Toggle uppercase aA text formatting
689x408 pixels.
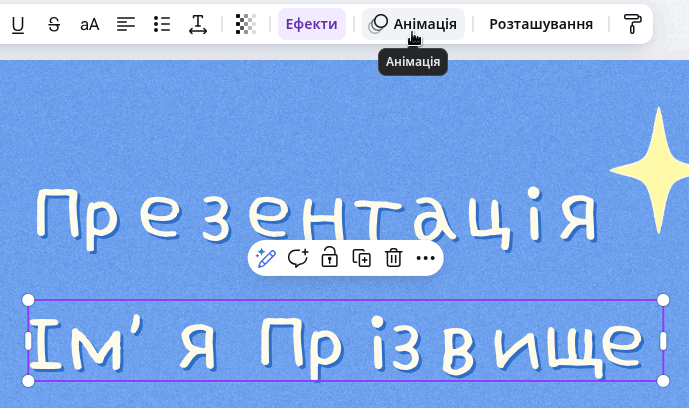point(90,24)
